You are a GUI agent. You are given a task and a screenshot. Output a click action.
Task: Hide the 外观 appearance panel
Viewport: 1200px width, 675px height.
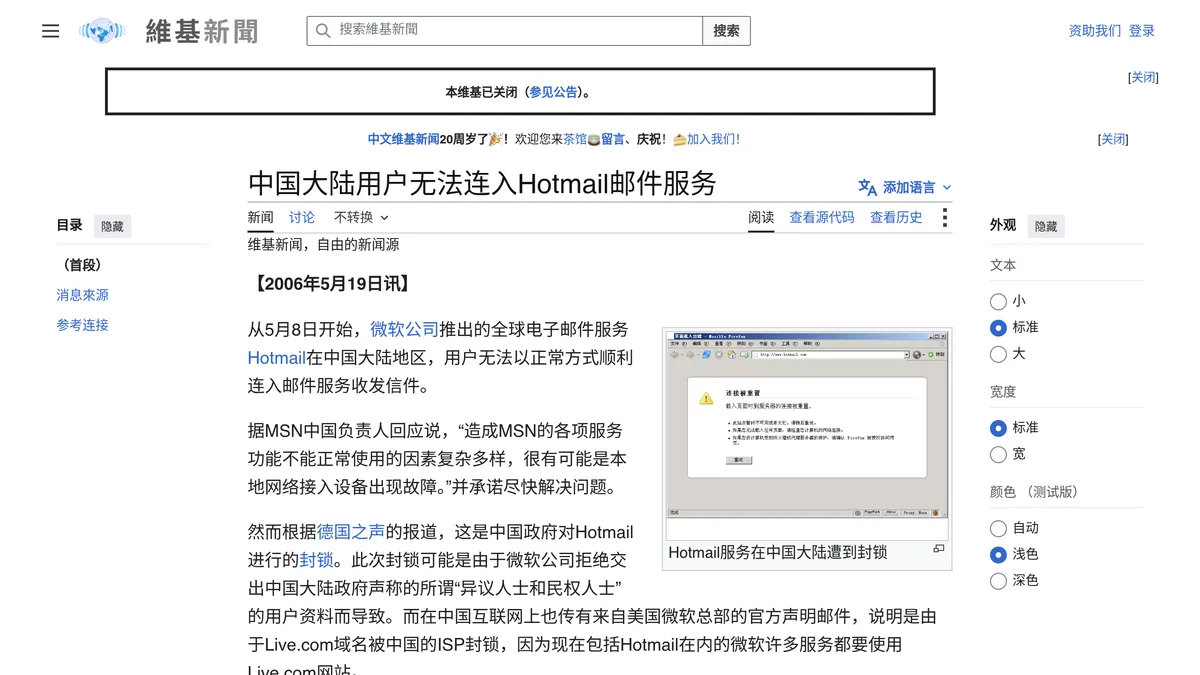[1046, 226]
